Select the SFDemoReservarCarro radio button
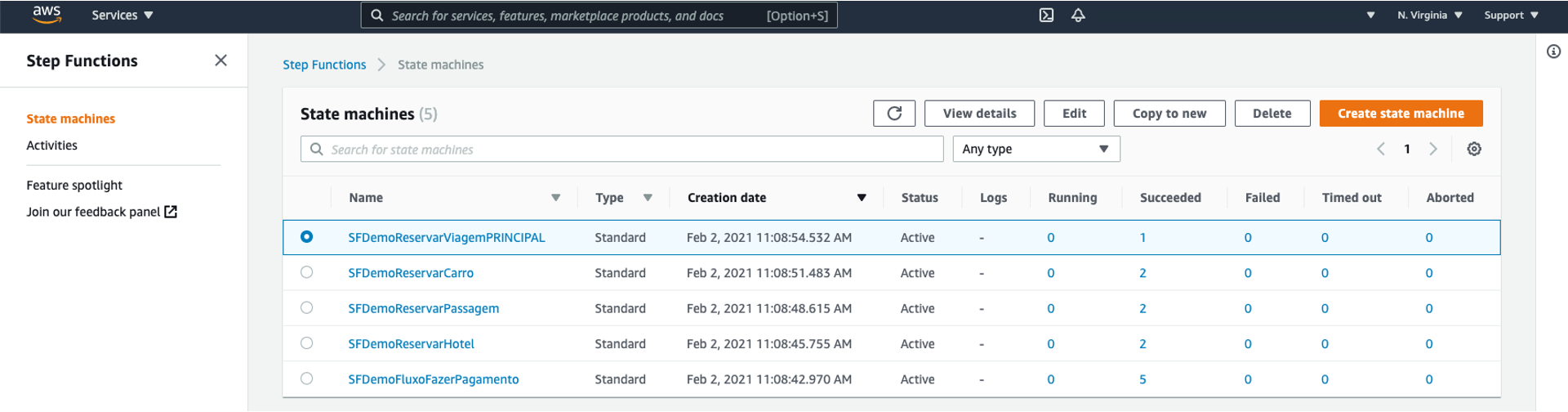The width and height of the screenshot is (1568, 412). [x=307, y=272]
